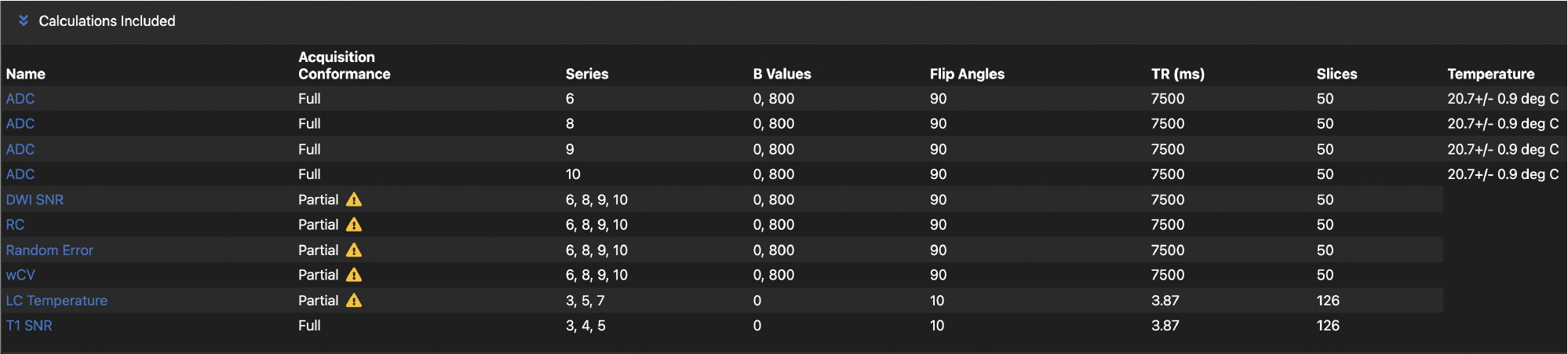
Task: Click the Series column header
Action: coord(587,74)
